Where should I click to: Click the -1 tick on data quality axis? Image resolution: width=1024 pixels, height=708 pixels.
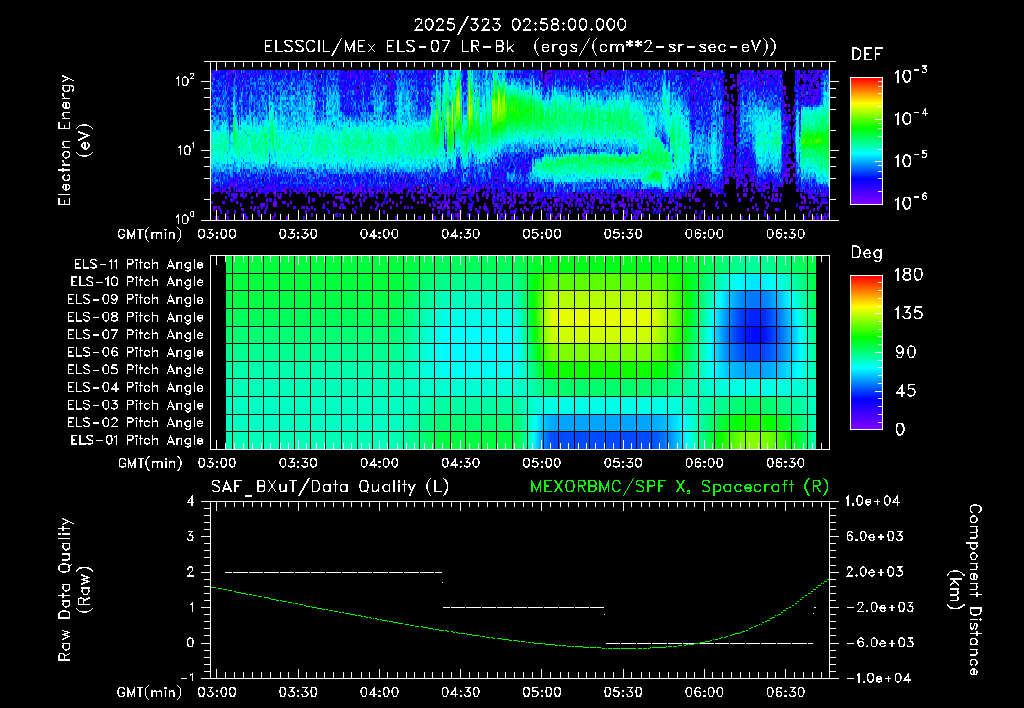click(x=187, y=678)
